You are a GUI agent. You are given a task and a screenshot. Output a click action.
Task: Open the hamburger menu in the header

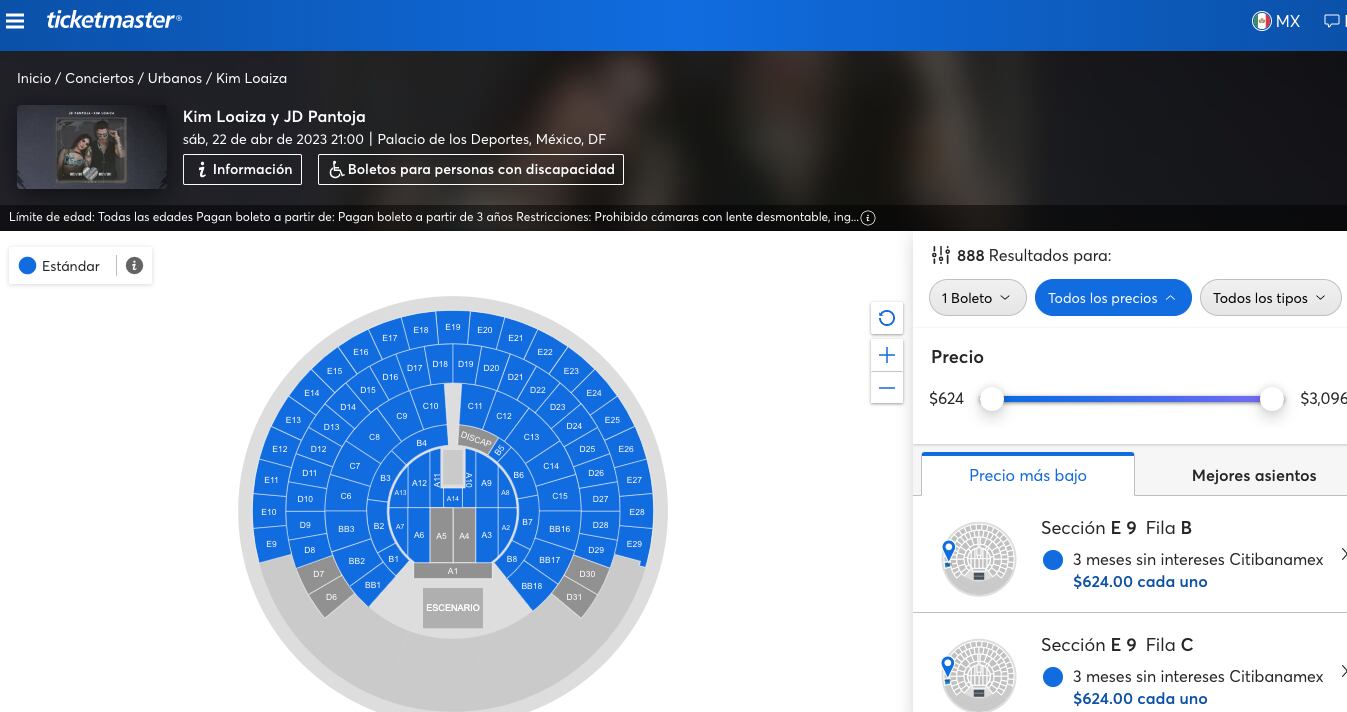(15, 20)
